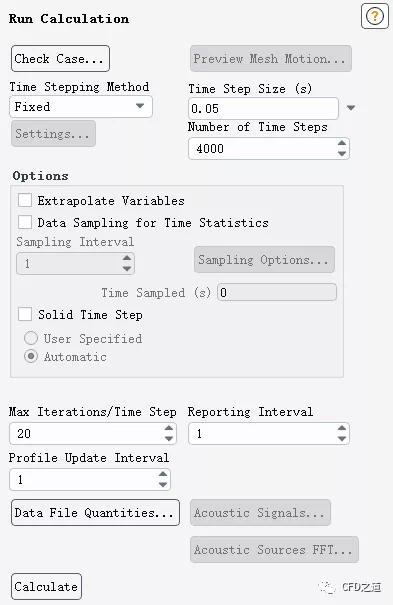
Task: Increase Number of Time Steps with up arrow
Action: point(342,144)
